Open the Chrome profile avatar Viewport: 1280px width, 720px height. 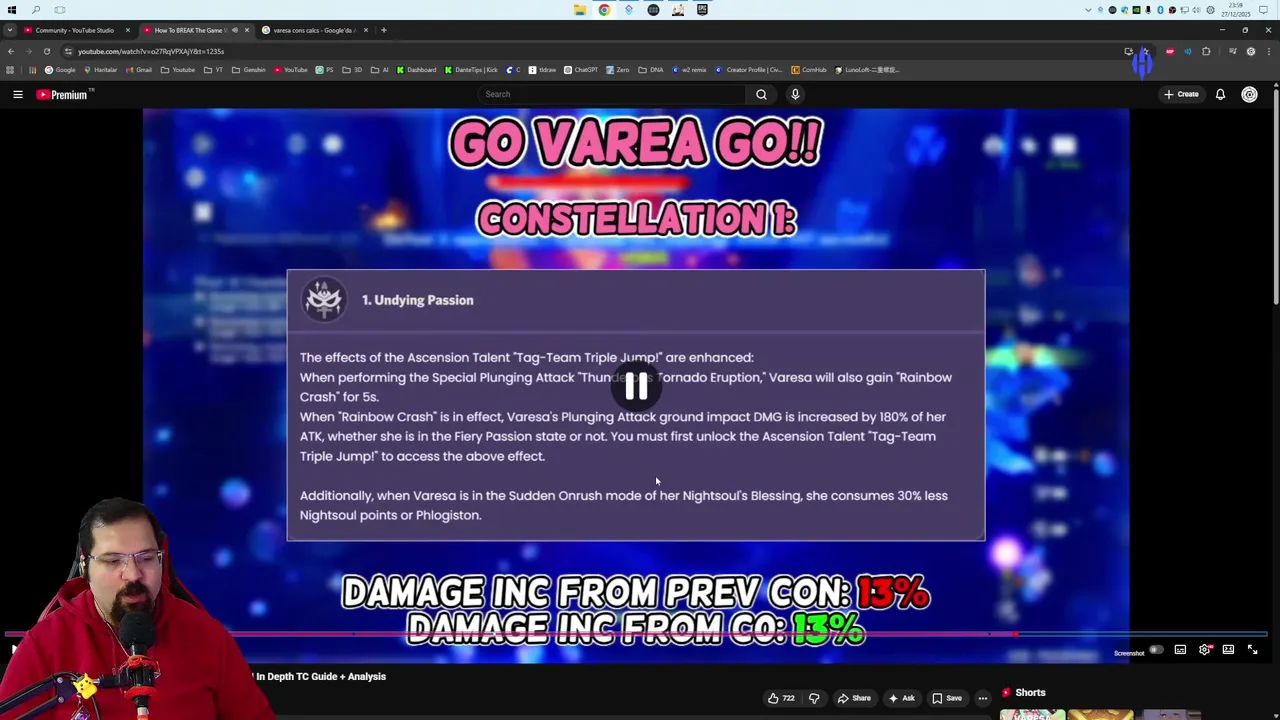(x=1250, y=51)
